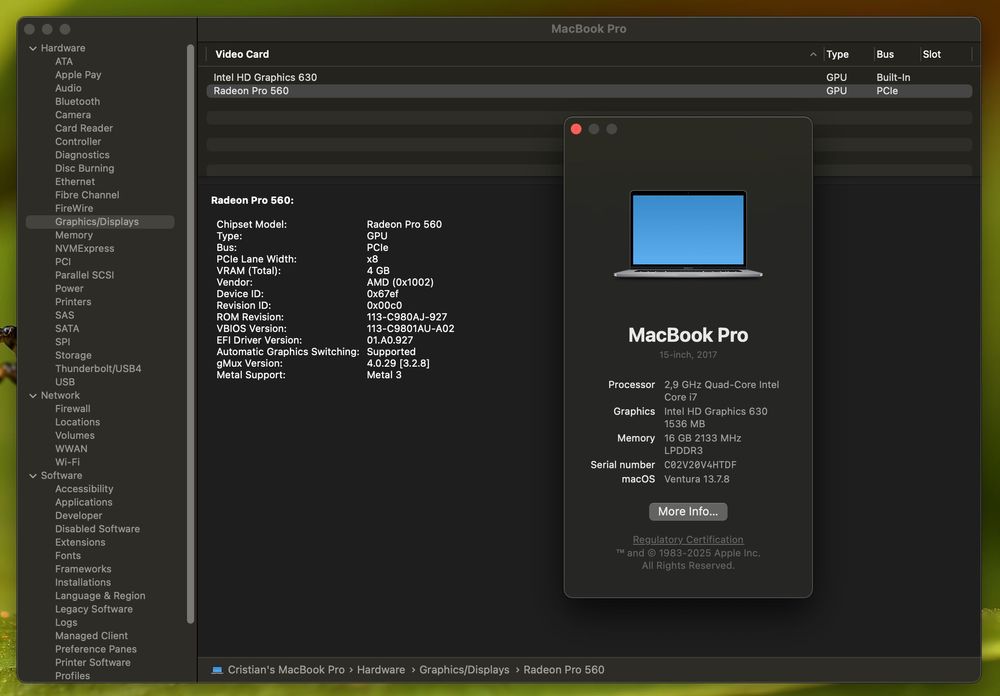Open the Regulatory Certification link

pyautogui.click(x=688, y=540)
